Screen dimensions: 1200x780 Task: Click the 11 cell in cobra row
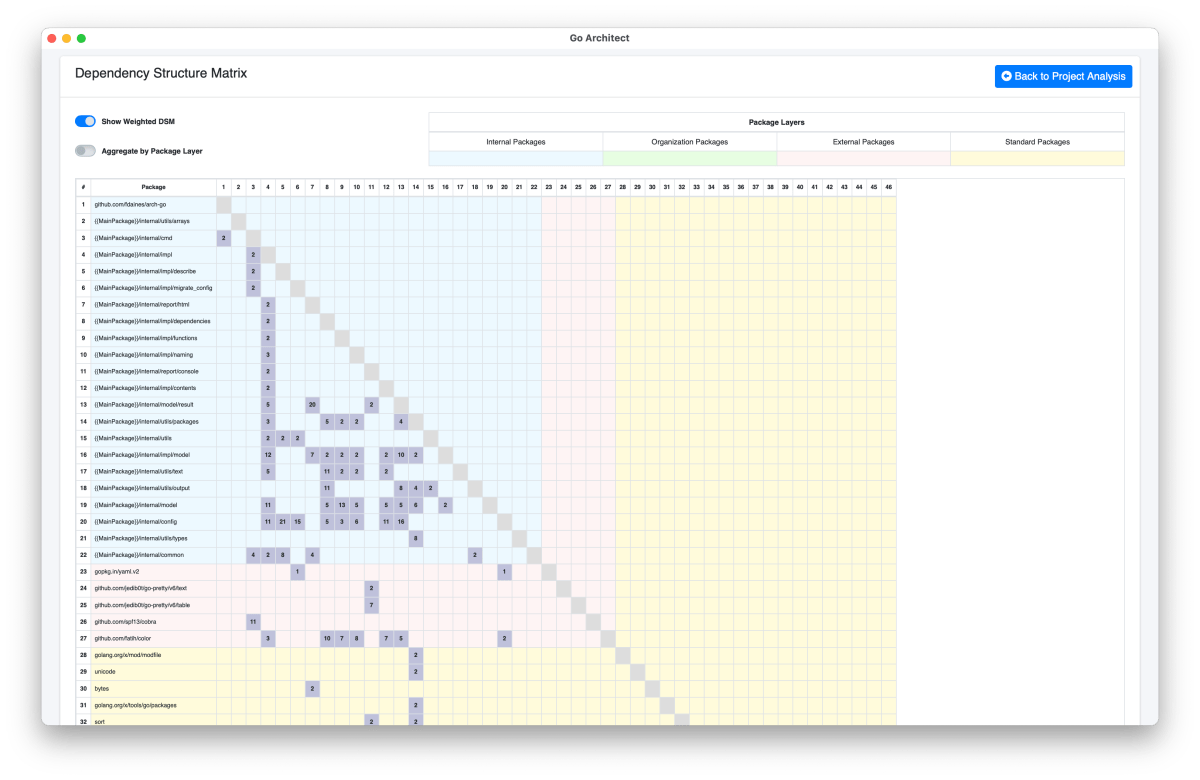[253, 621]
